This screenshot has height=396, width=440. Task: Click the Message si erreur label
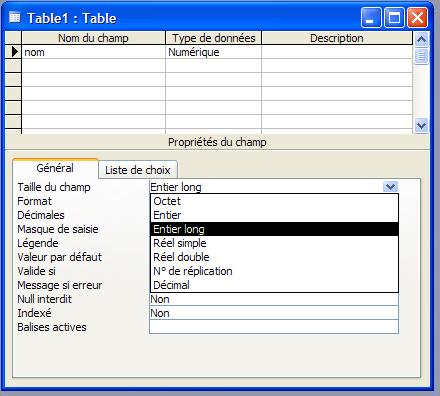tap(60, 285)
